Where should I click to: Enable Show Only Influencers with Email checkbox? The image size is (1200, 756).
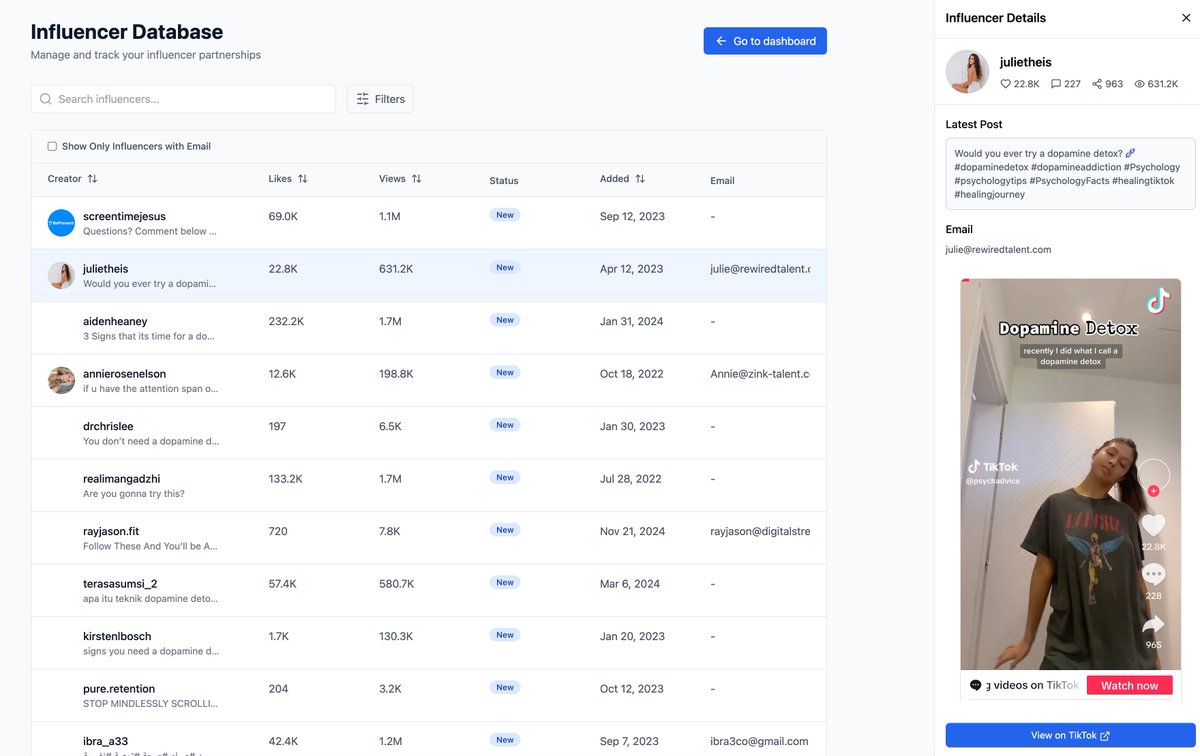(x=52, y=146)
